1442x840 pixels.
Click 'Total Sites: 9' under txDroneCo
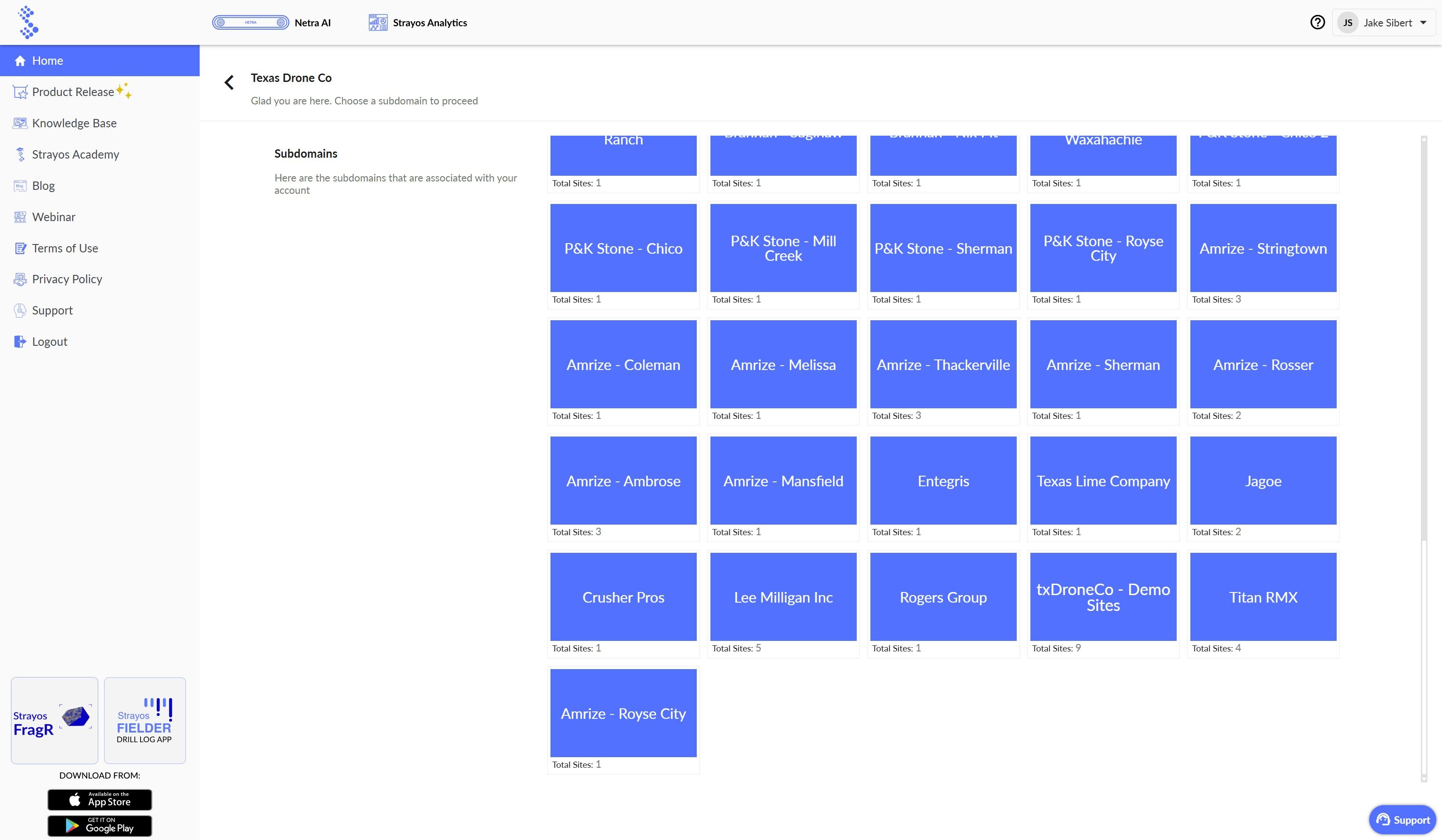[x=1056, y=648]
